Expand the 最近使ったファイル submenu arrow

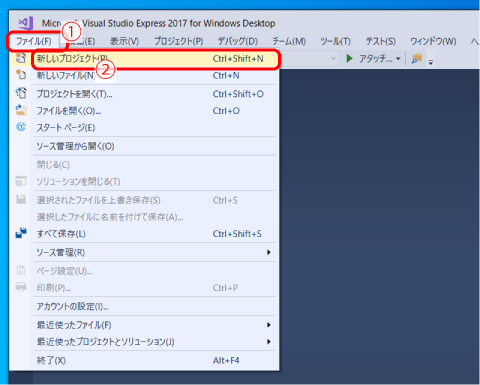[x=269, y=325]
